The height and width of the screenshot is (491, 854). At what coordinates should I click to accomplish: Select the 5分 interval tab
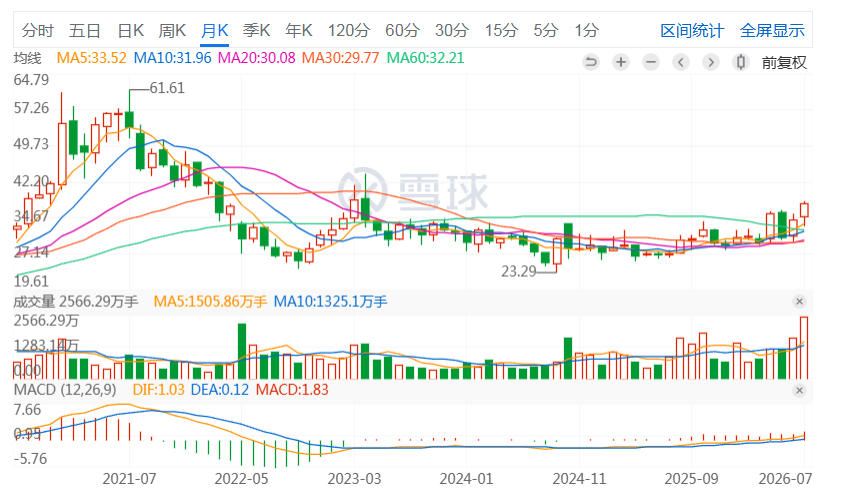546,30
